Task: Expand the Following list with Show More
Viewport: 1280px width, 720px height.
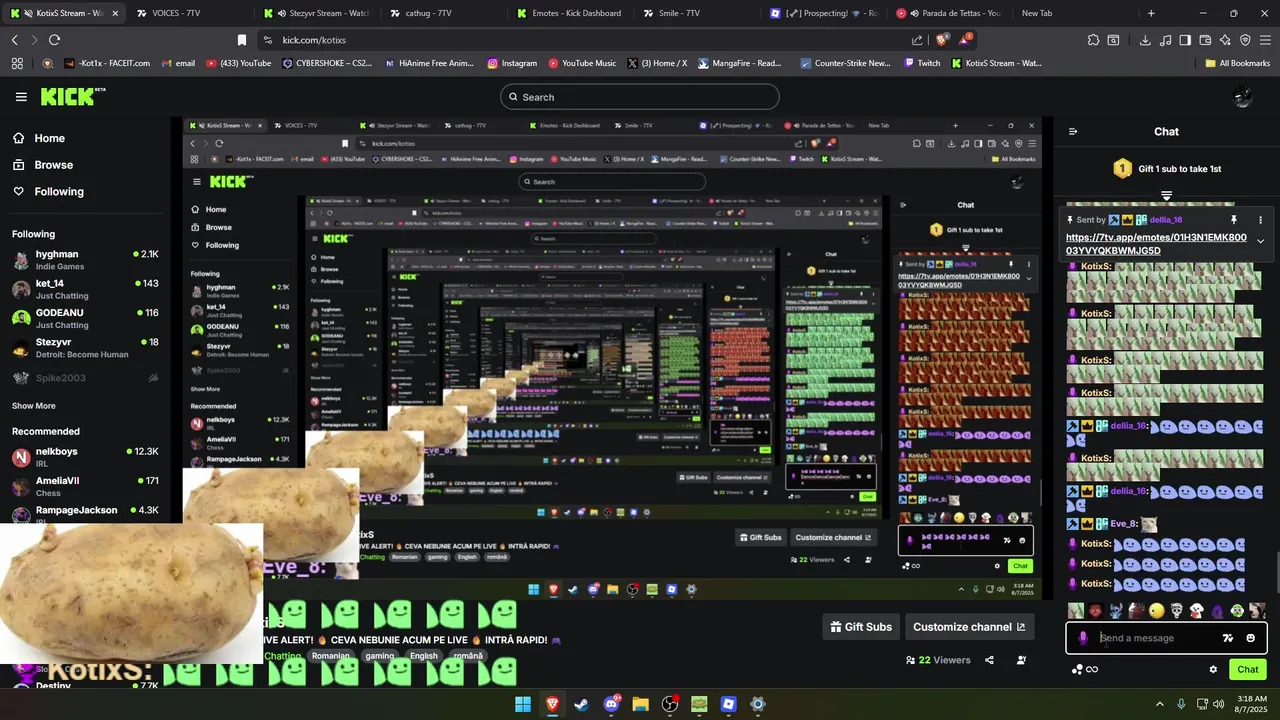Action: point(34,406)
